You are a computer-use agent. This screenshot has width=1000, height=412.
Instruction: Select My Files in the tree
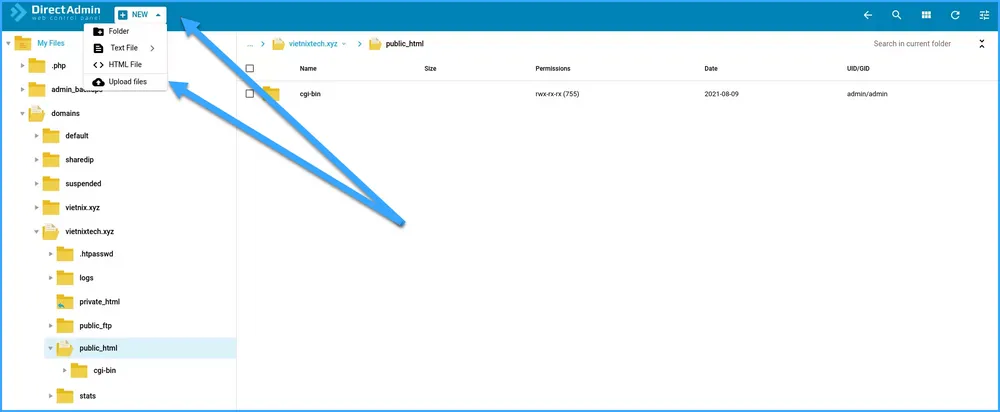[x=50, y=43]
